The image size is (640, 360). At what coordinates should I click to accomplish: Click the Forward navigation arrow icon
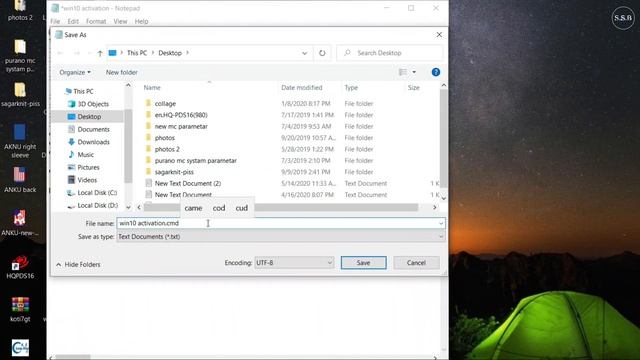tap(76, 53)
